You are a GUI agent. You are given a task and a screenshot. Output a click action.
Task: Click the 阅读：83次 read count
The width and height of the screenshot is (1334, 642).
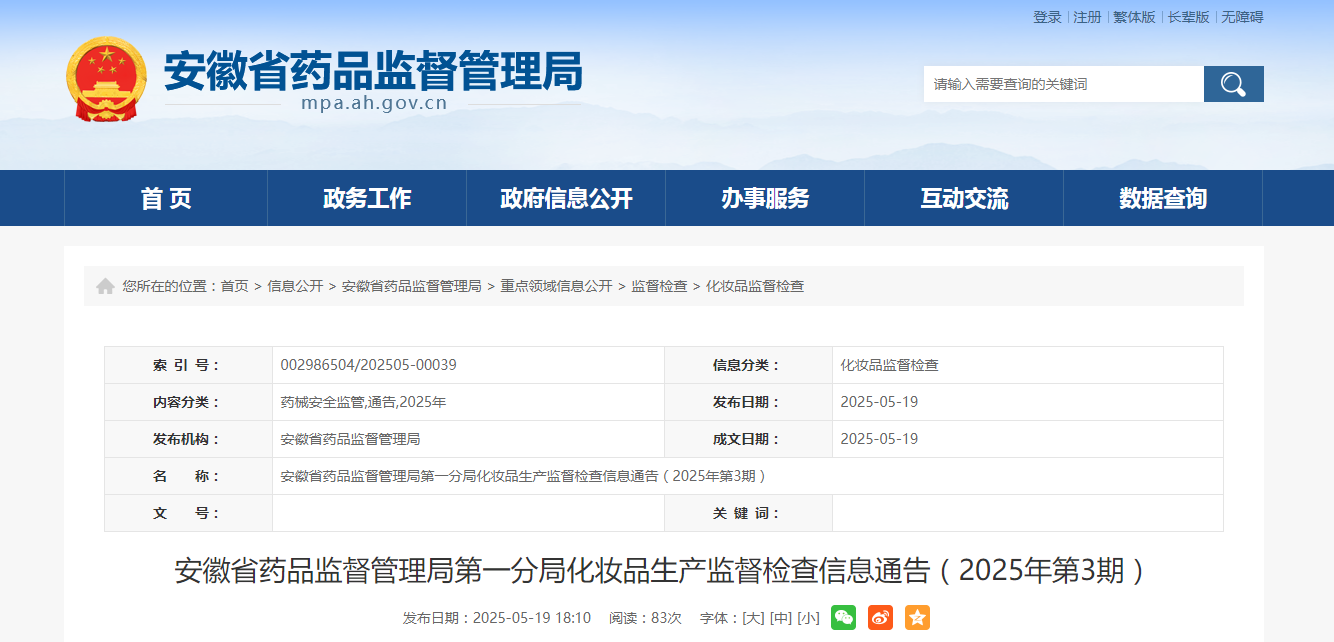pos(645,618)
